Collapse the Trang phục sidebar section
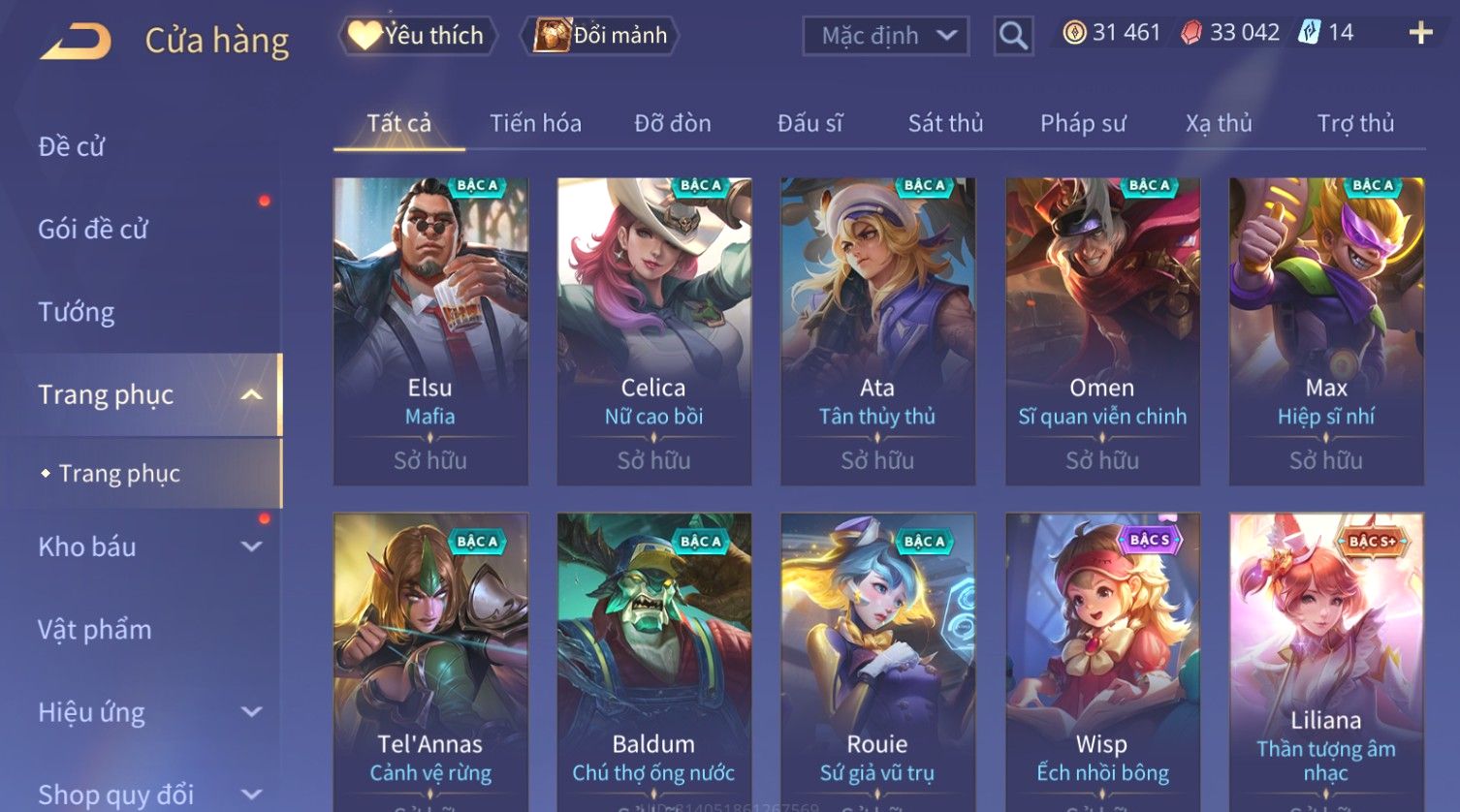The height and width of the screenshot is (812, 1460). click(252, 394)
